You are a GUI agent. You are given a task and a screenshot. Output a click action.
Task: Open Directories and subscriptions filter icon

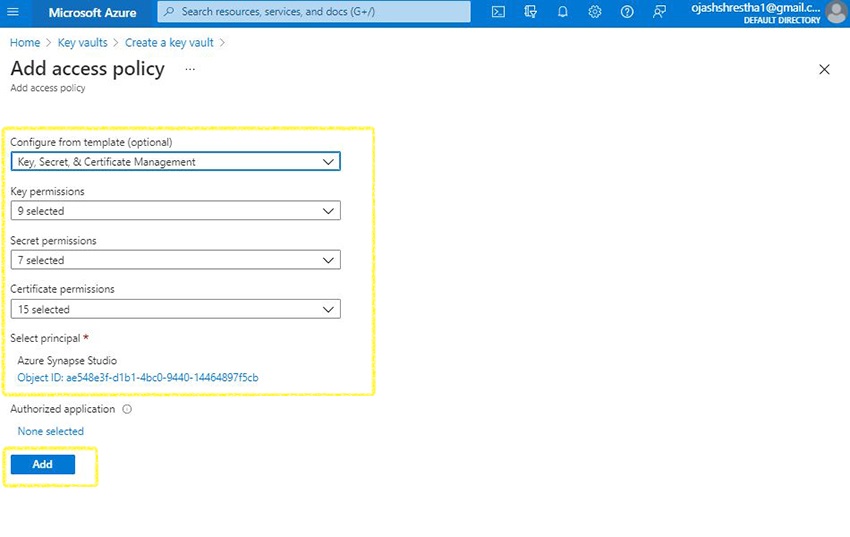[x=531, y=11]
